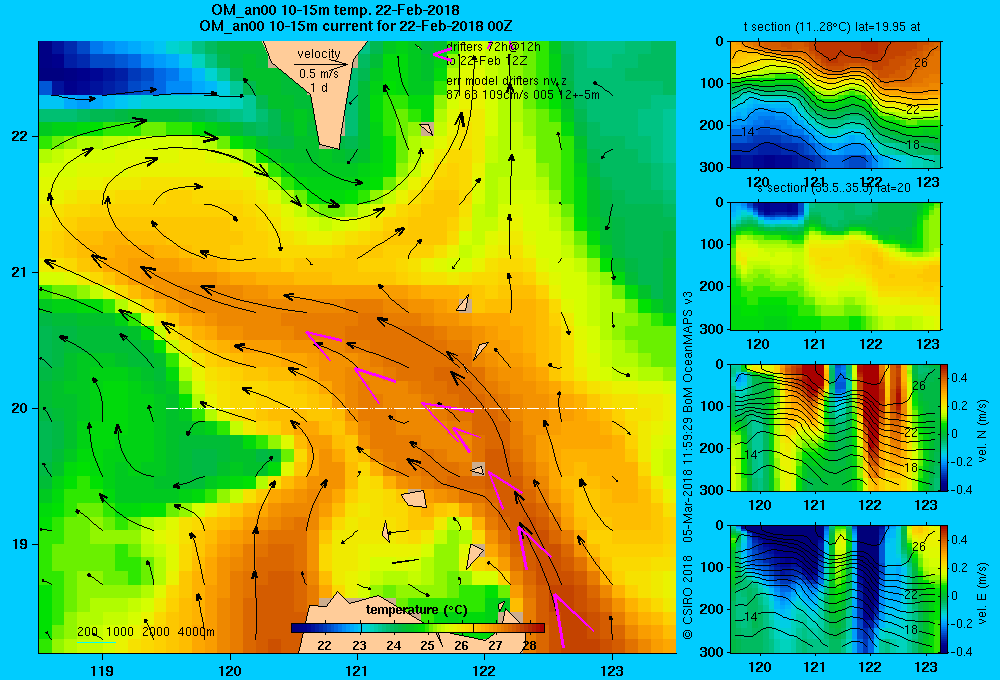Click the vel. N color scale bar
1000x680 pixels.
pos(944,427)
